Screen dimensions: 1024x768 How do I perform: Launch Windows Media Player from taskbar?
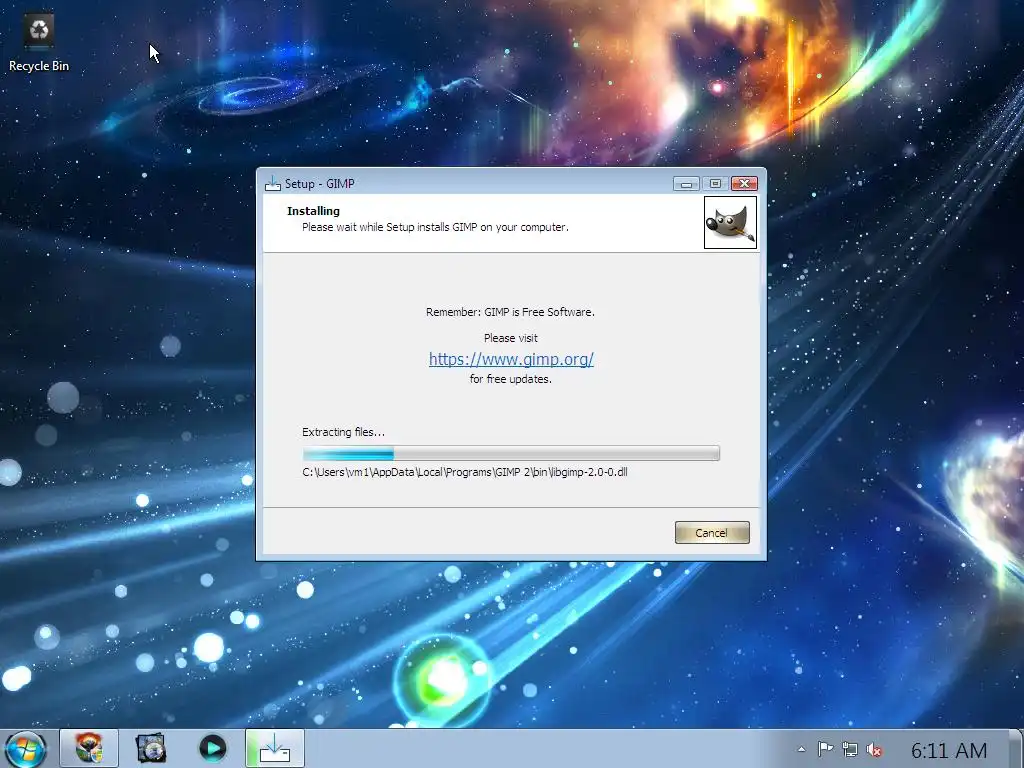[212, 748]
